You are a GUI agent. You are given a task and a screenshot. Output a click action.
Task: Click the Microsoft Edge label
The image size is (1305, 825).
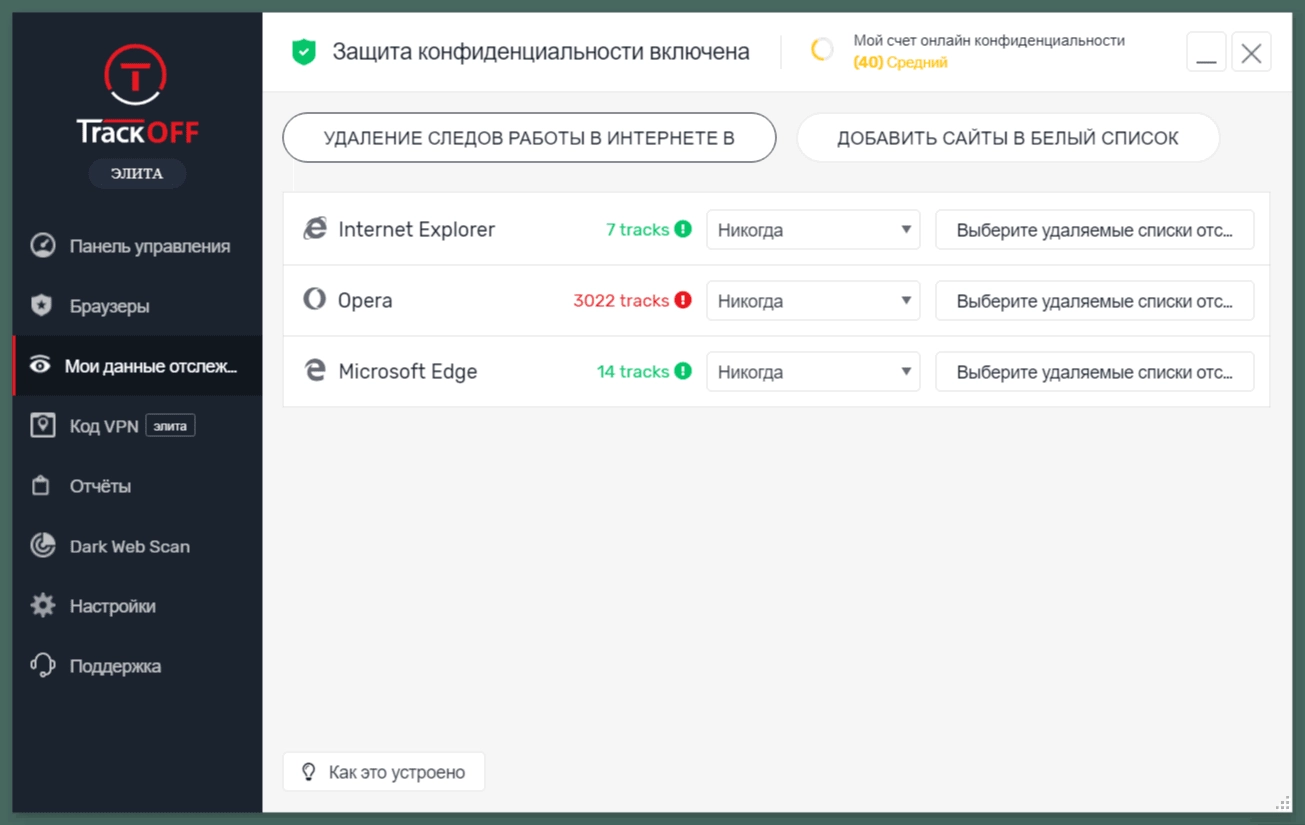click(408, 371)
